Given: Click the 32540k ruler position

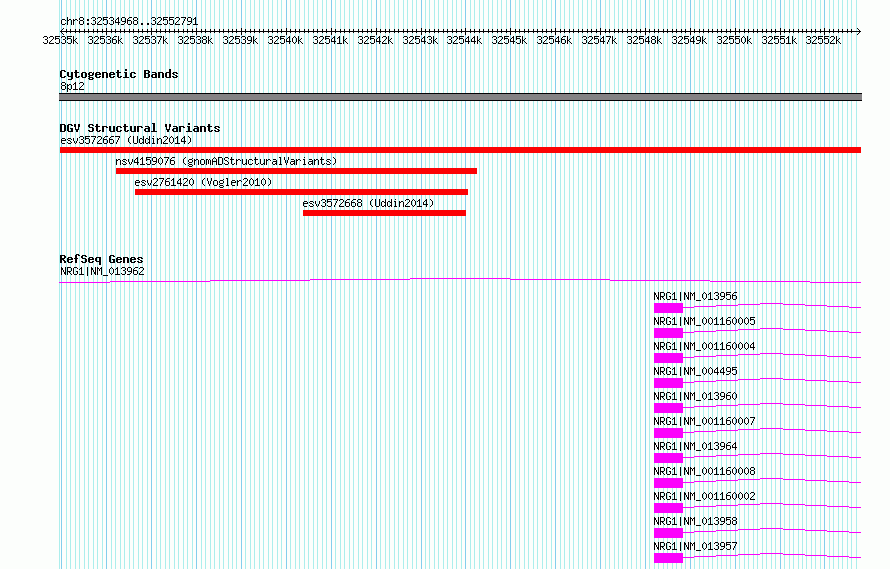Looking at the screenshot, I should (x=285, y=40).
